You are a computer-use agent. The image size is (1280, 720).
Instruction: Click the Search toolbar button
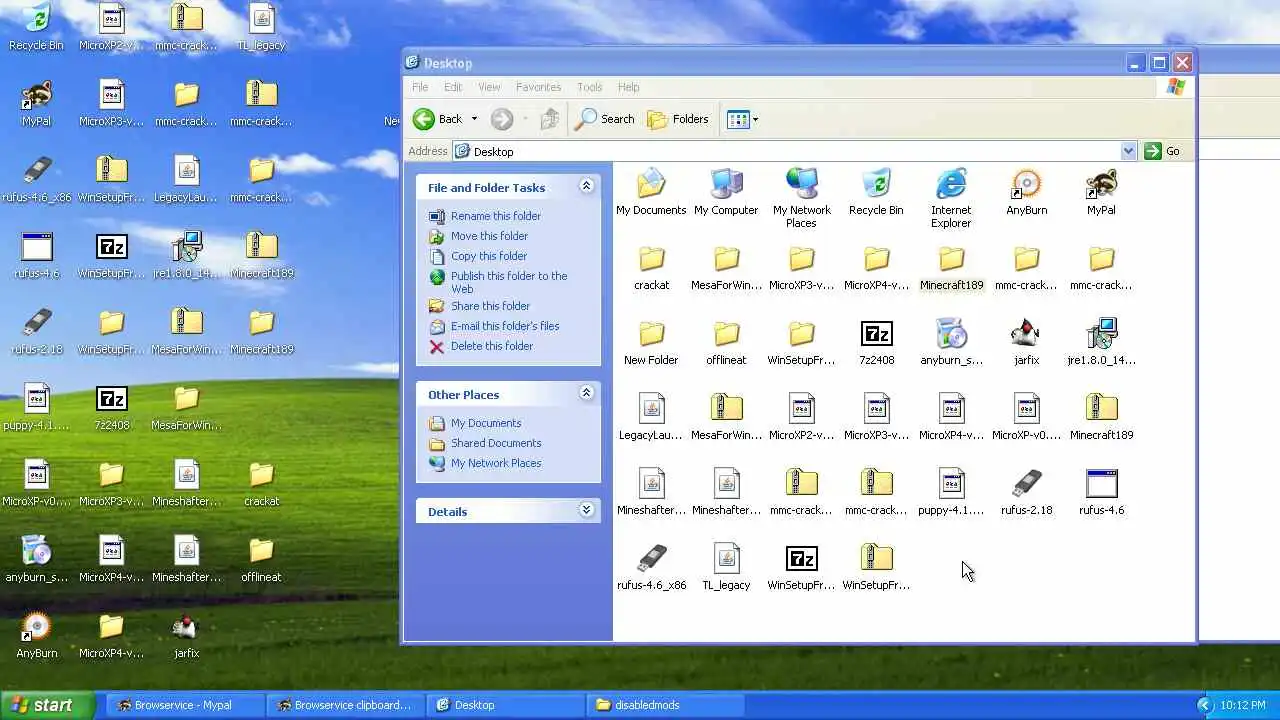click(x=605, y=119)
